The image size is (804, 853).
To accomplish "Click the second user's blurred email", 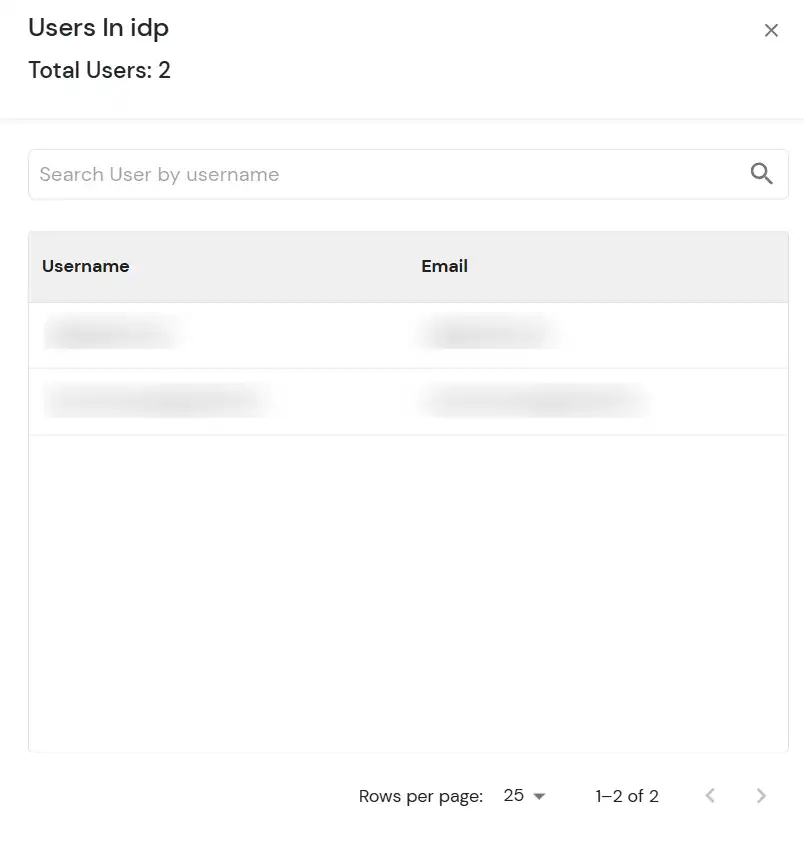I will [535, 400].
